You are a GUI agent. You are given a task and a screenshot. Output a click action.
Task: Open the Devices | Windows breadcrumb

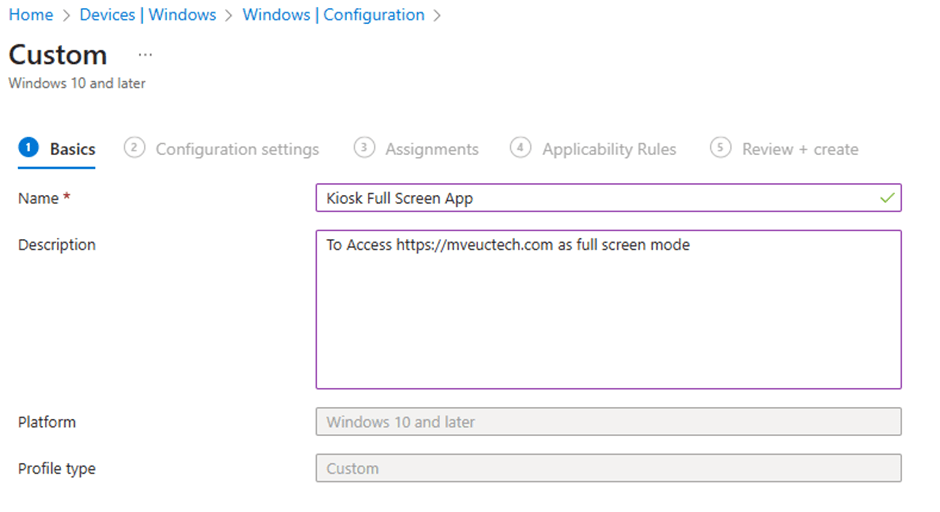pos(147,15)
